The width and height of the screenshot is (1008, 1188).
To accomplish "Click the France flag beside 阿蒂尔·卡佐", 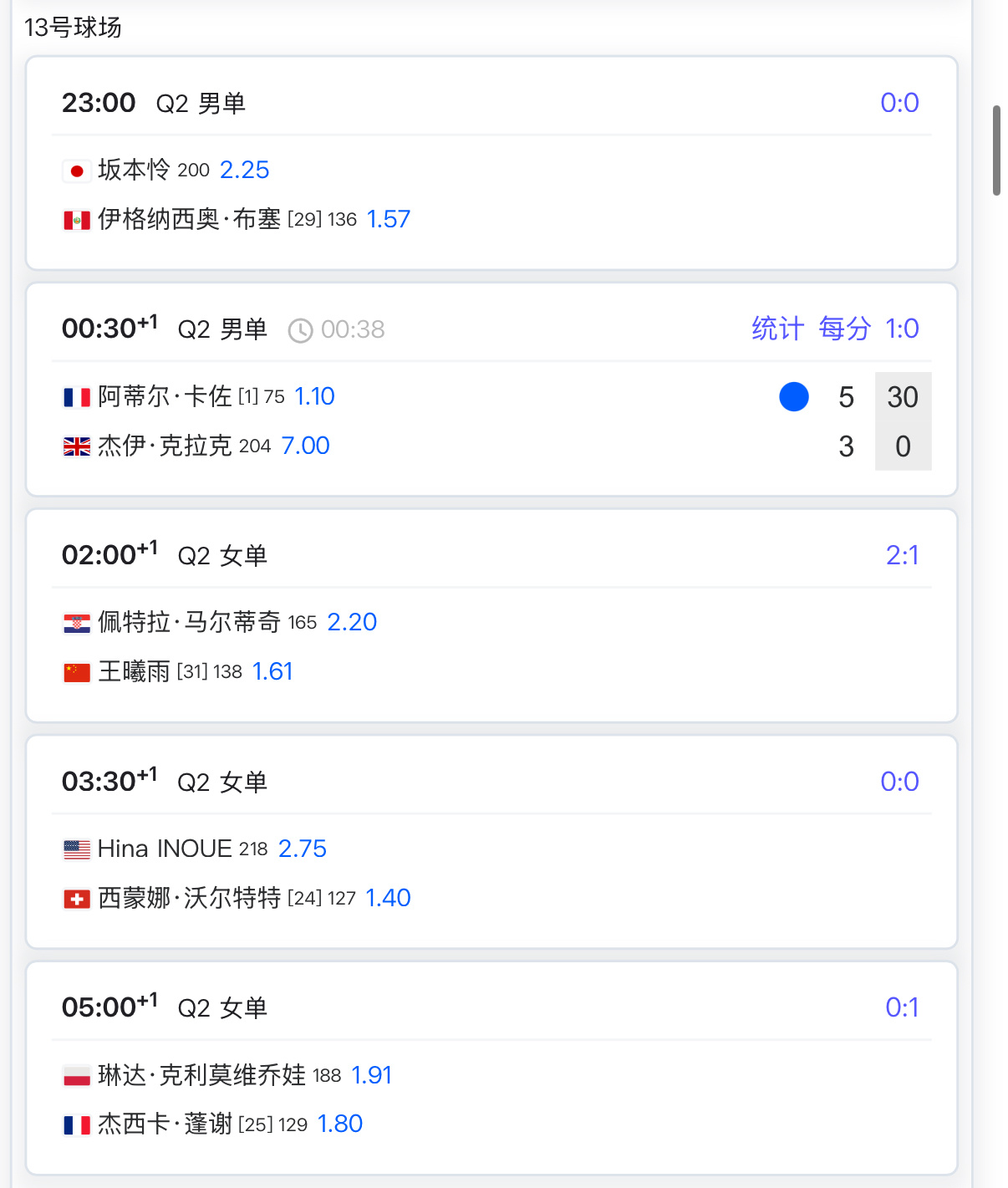I will (77, 397).
